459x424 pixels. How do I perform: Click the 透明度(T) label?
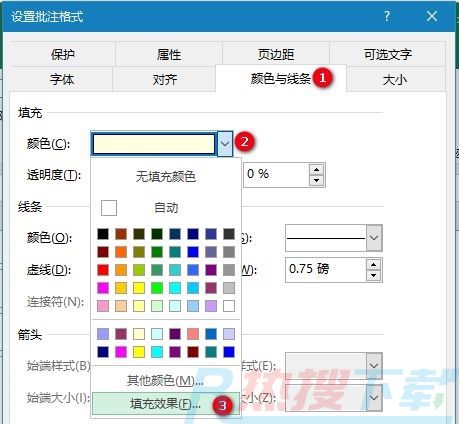pos(54,175)
